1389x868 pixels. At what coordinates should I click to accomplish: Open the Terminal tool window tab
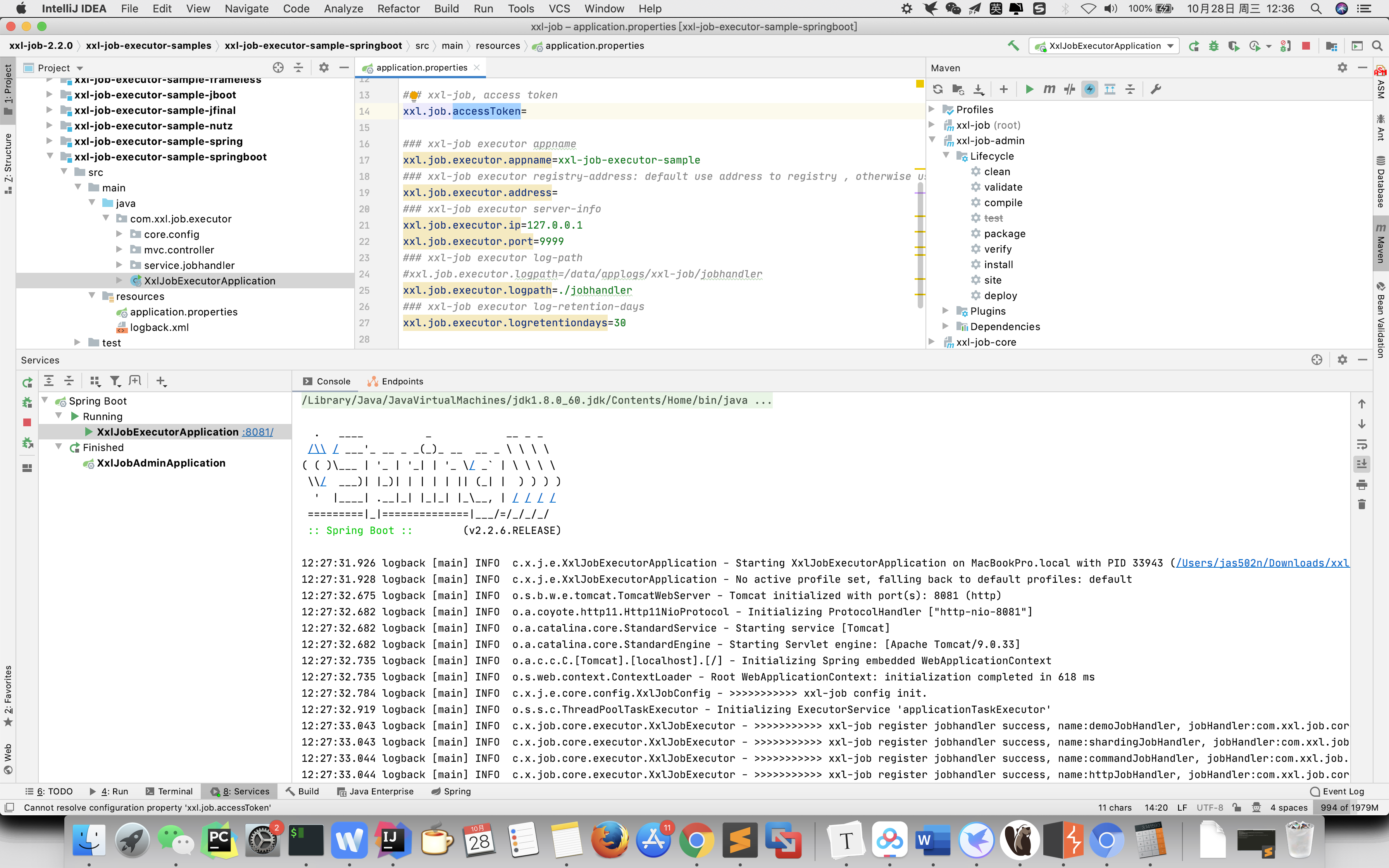point(169,791)
